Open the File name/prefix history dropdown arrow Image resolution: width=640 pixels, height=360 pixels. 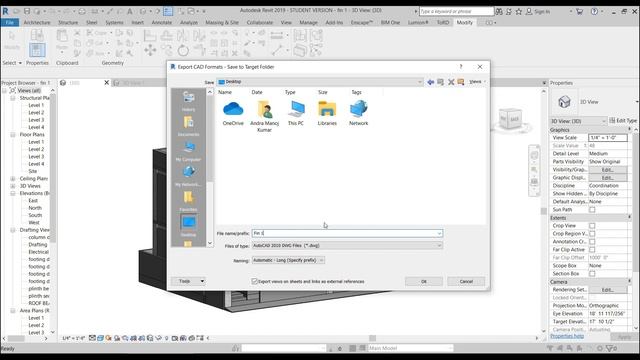[x=439, y=233]
